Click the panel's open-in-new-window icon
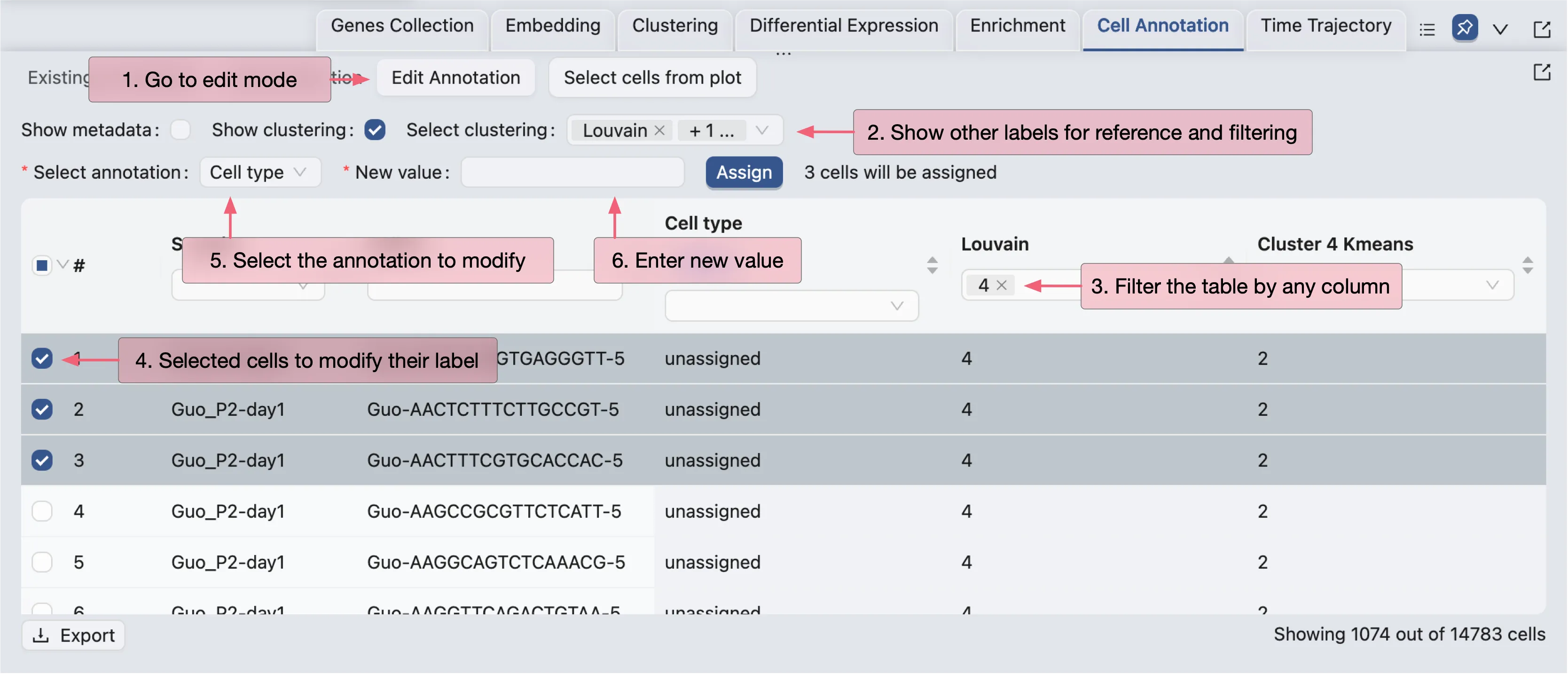Screen dimensions: 1568x674 coord(1541,72)
